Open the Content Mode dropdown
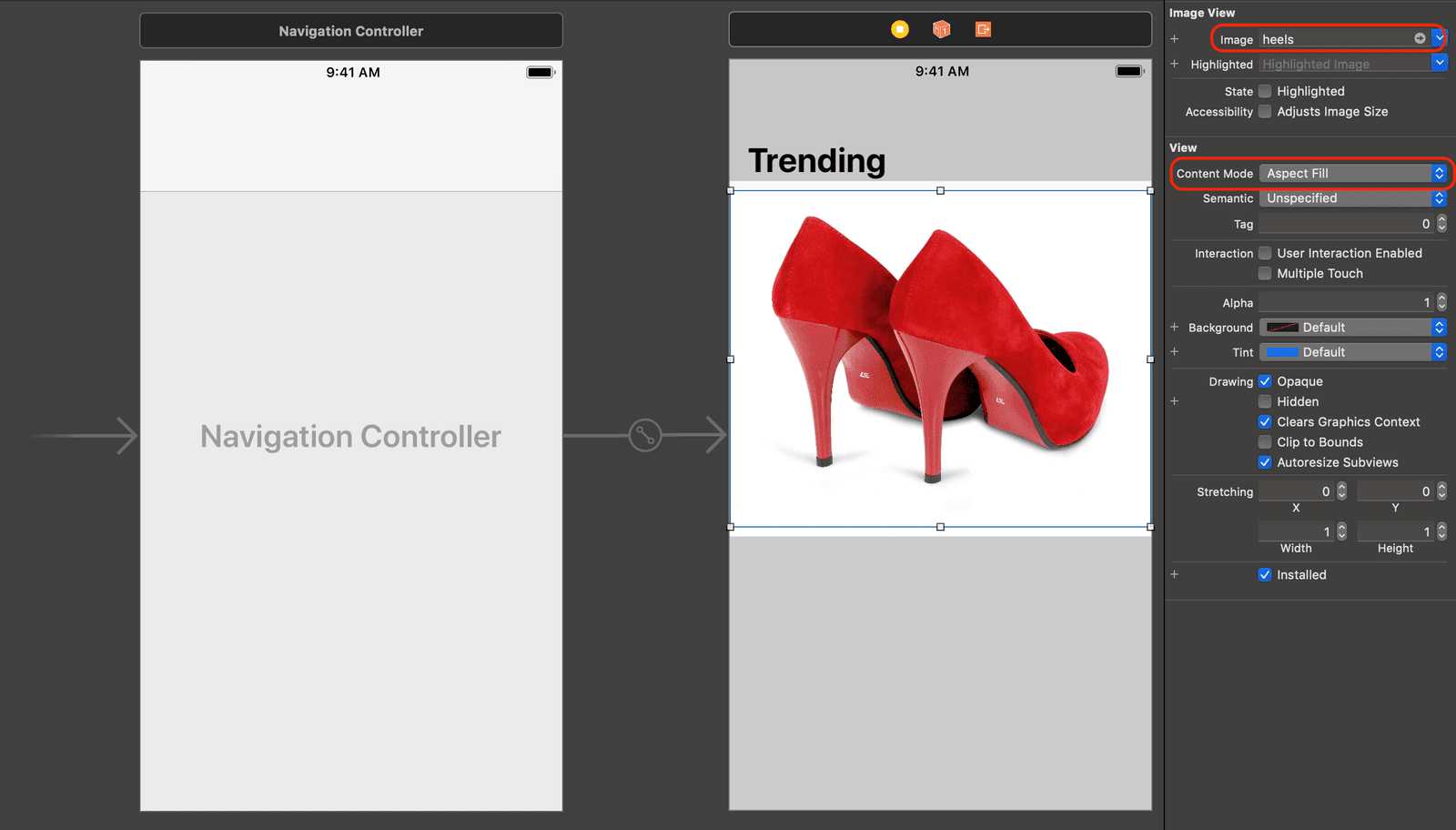1456x830 pixels. point(1351,173)
